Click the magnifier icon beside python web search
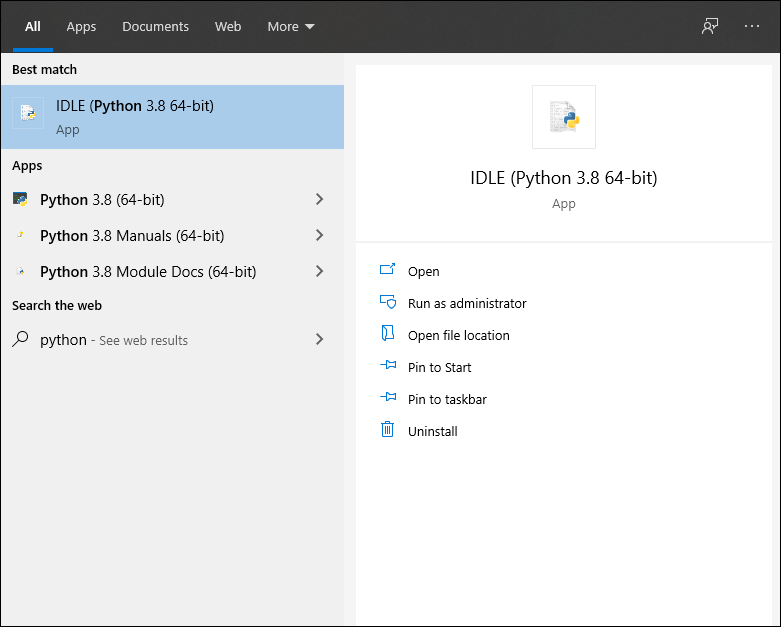 tap(20, 339)
